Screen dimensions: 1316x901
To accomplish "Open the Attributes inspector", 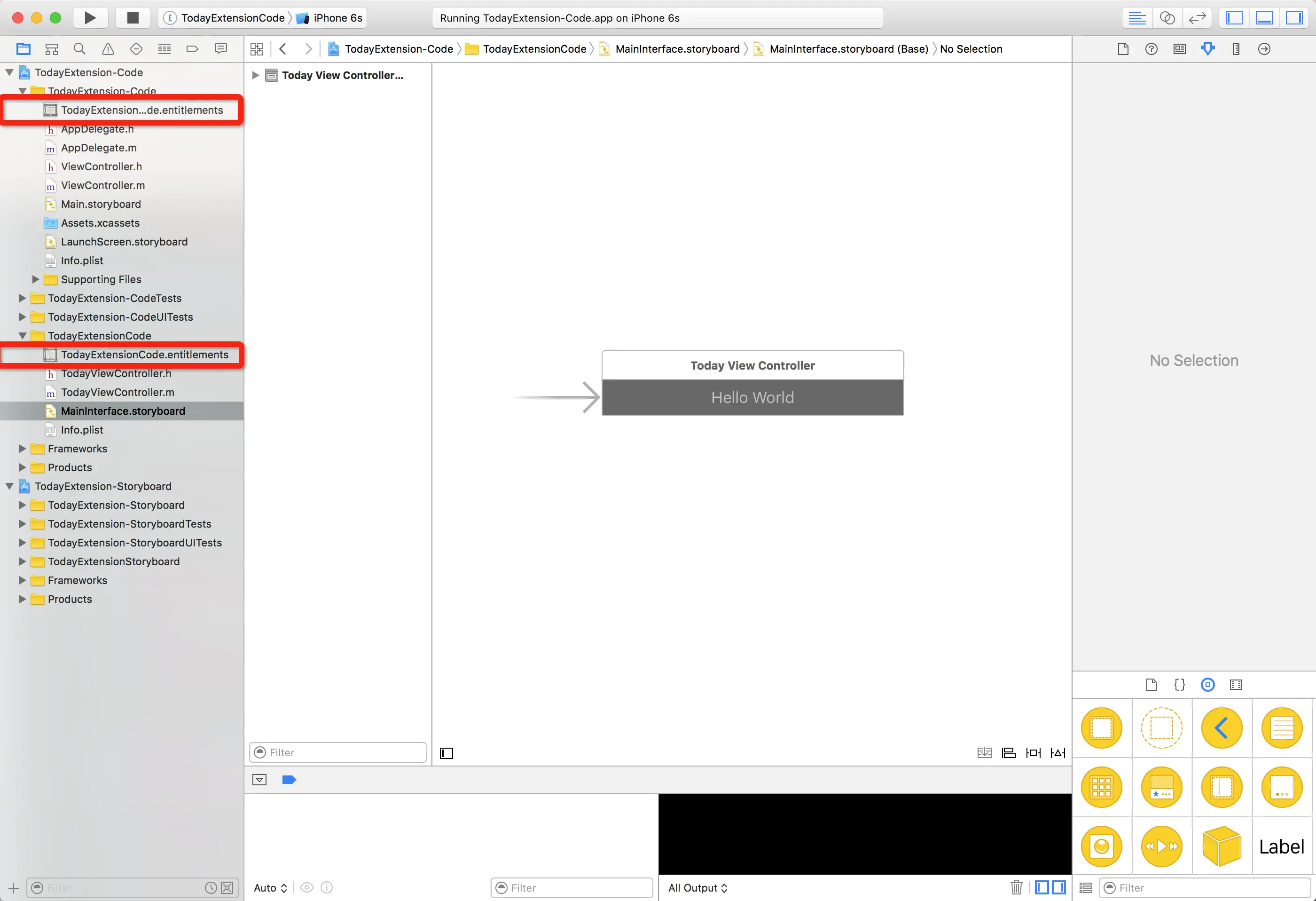I will [x=1207, y=49].
